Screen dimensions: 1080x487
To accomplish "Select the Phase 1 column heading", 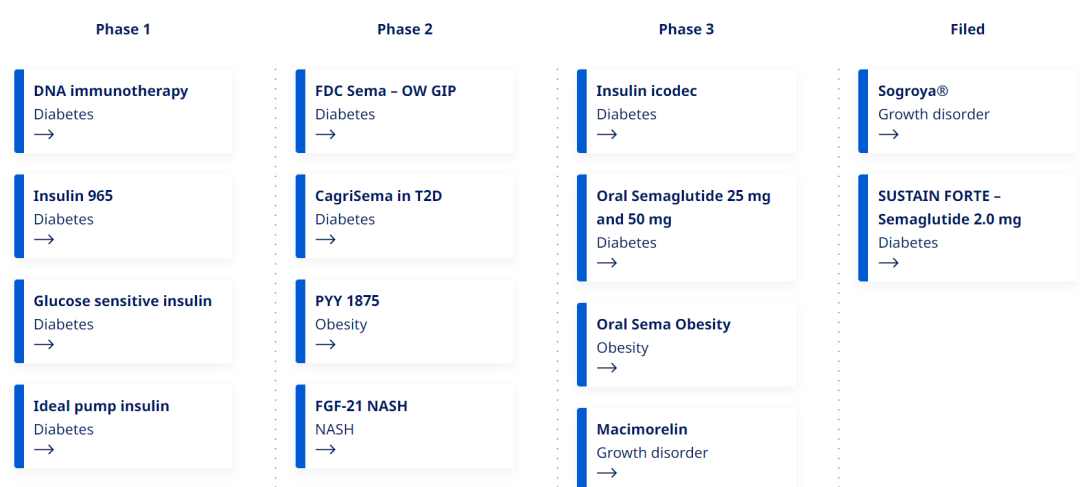I will coord(123,30).
